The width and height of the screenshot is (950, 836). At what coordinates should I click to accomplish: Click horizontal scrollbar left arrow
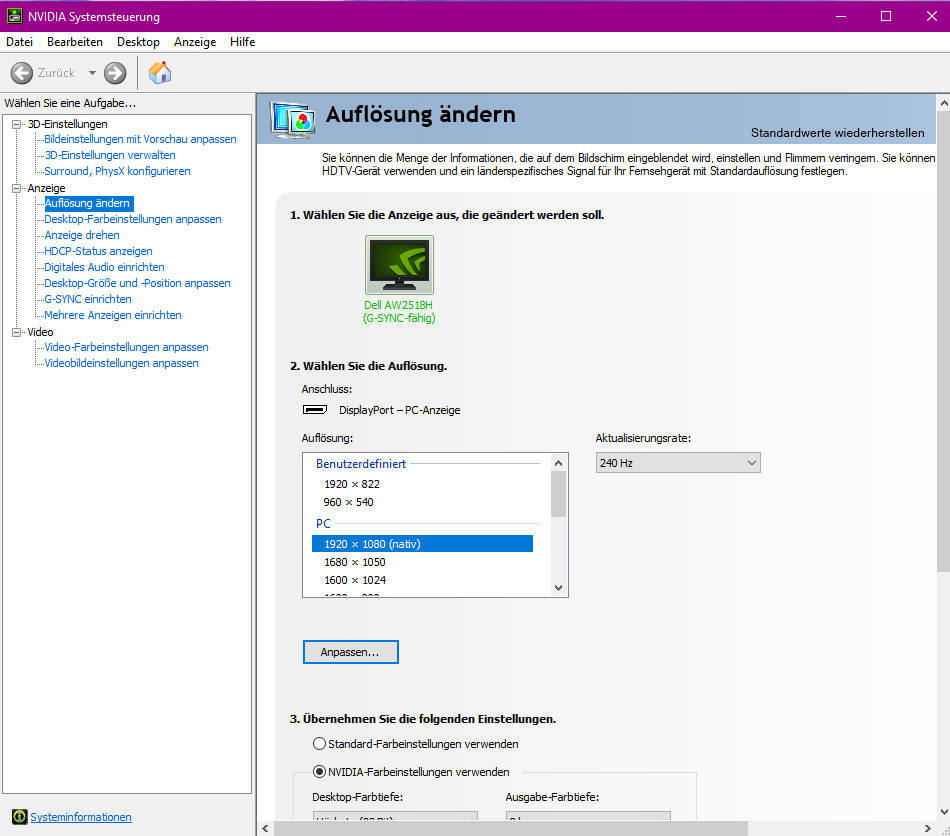[x=265, y=828]
